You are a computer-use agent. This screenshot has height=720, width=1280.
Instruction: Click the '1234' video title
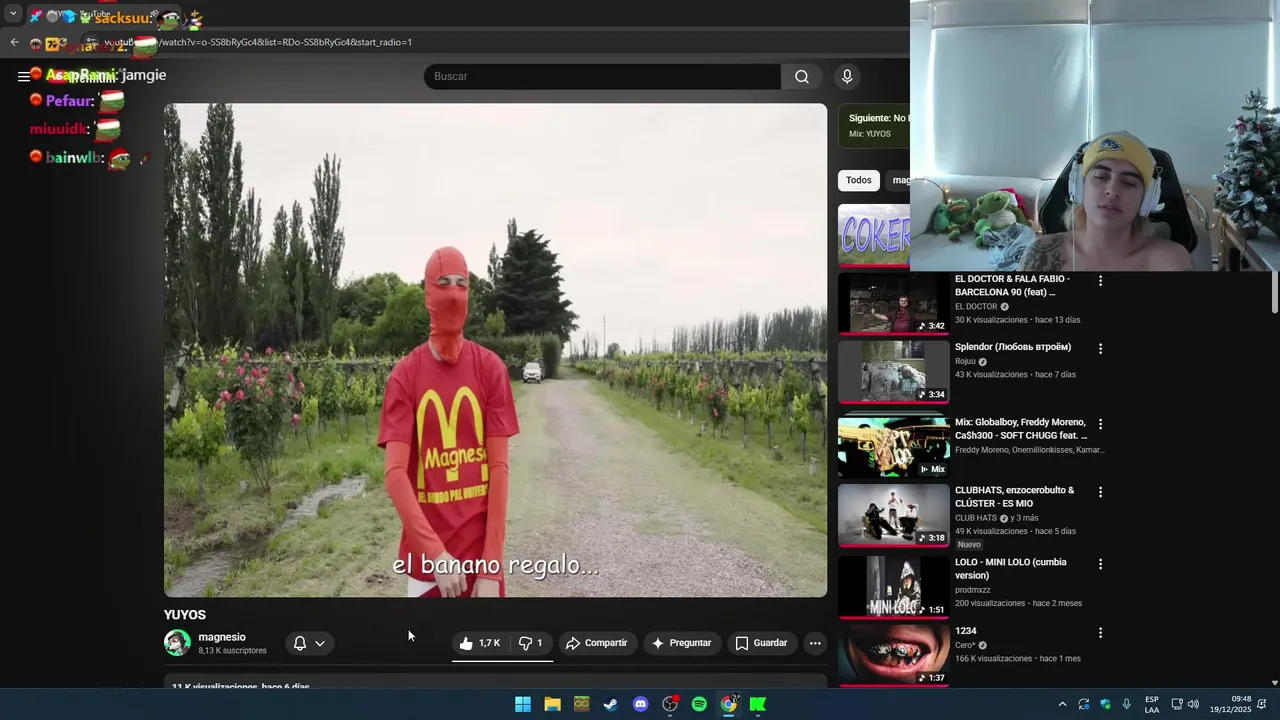966,631
